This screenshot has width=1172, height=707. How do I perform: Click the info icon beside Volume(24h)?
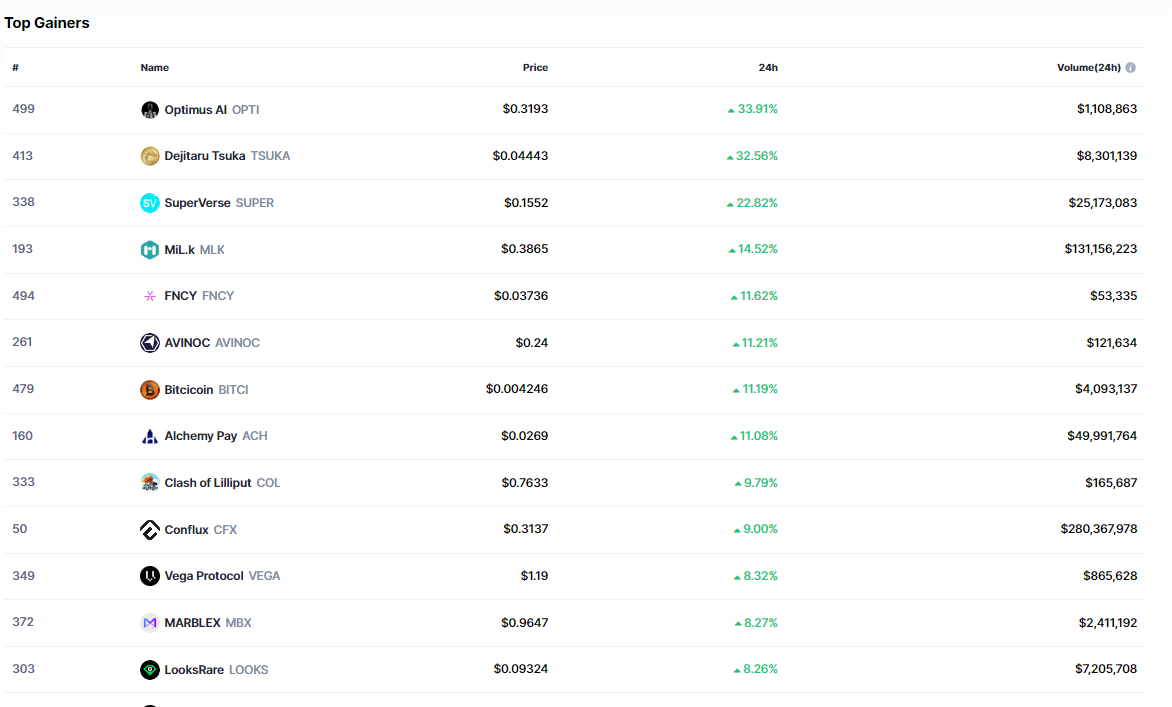click(1130, 68)
